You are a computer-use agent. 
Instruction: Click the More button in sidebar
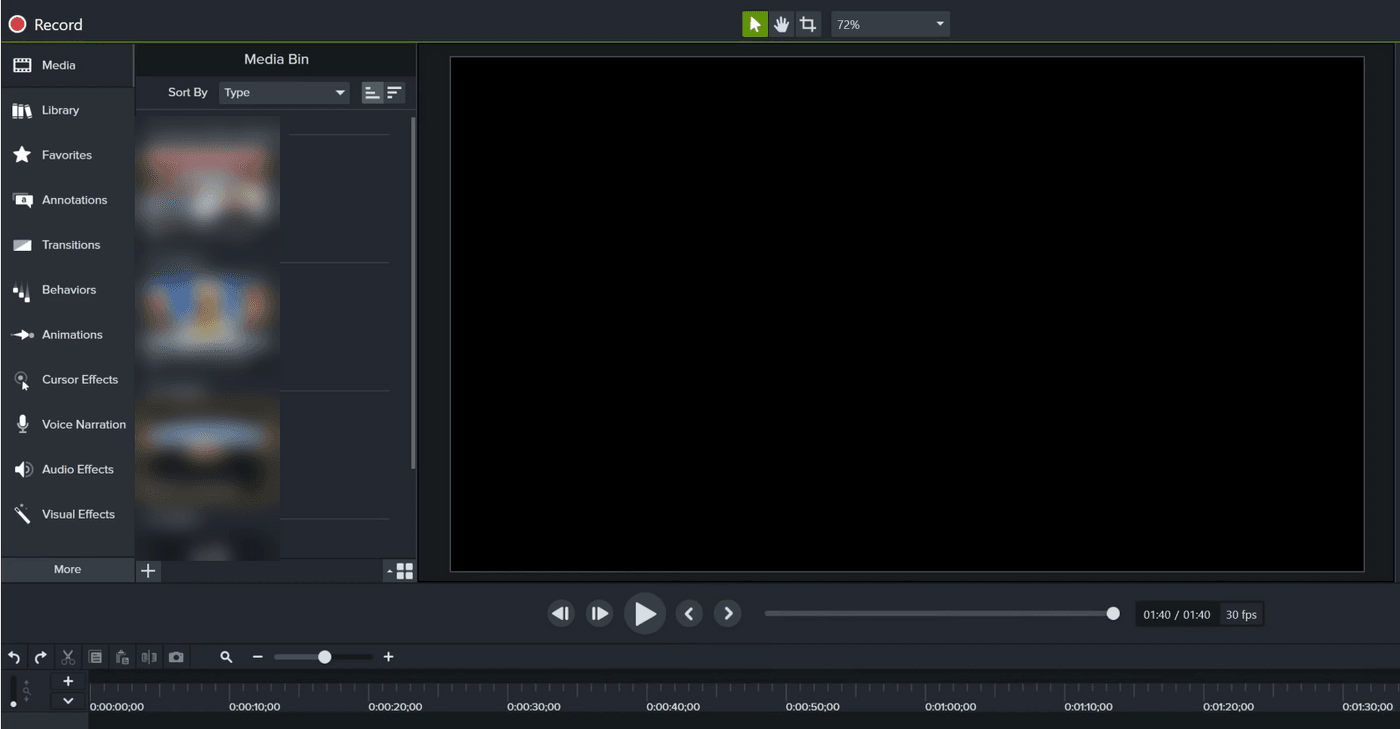click(x=67, y=569)
